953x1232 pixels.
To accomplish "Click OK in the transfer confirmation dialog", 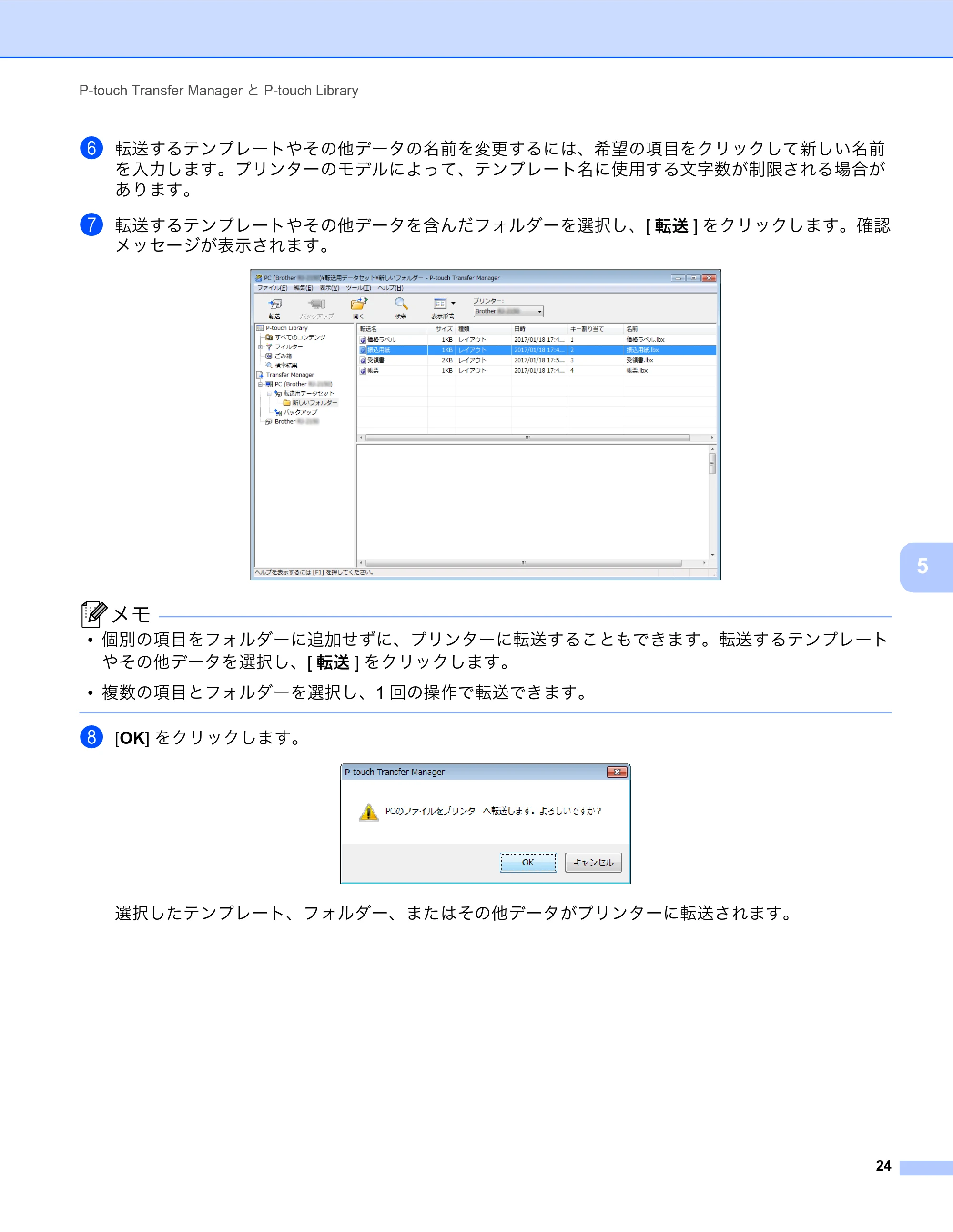I will (528, 862).
